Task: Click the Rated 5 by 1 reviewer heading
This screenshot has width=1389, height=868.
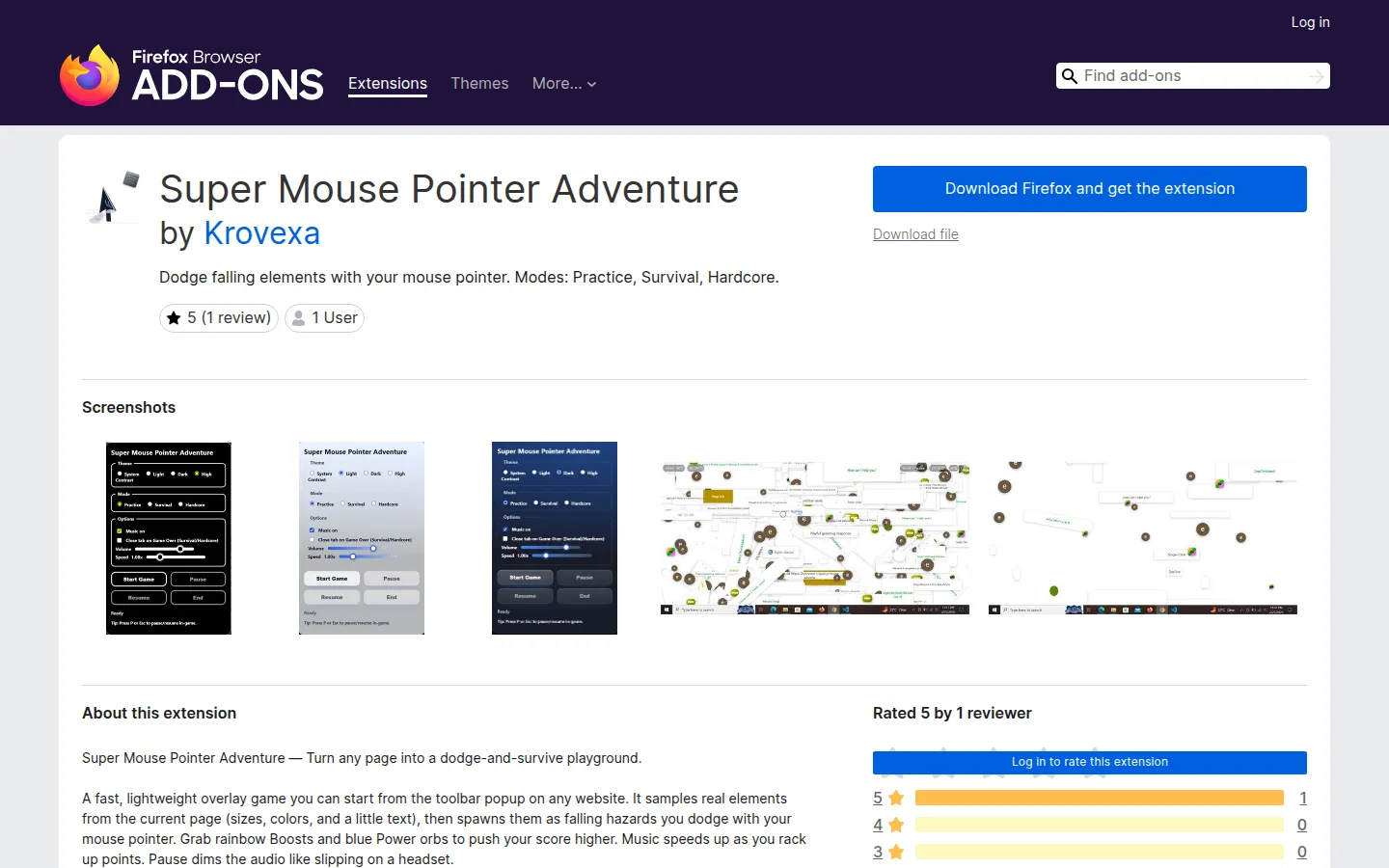Action: tap(952, 713)
